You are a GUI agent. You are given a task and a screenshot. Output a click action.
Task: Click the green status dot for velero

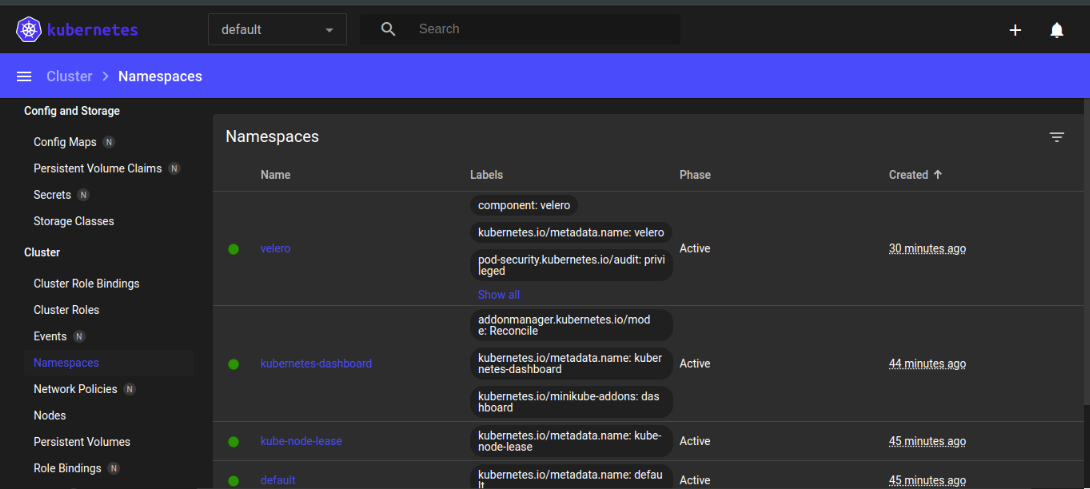pyautogui.click(x=234, y=249)
